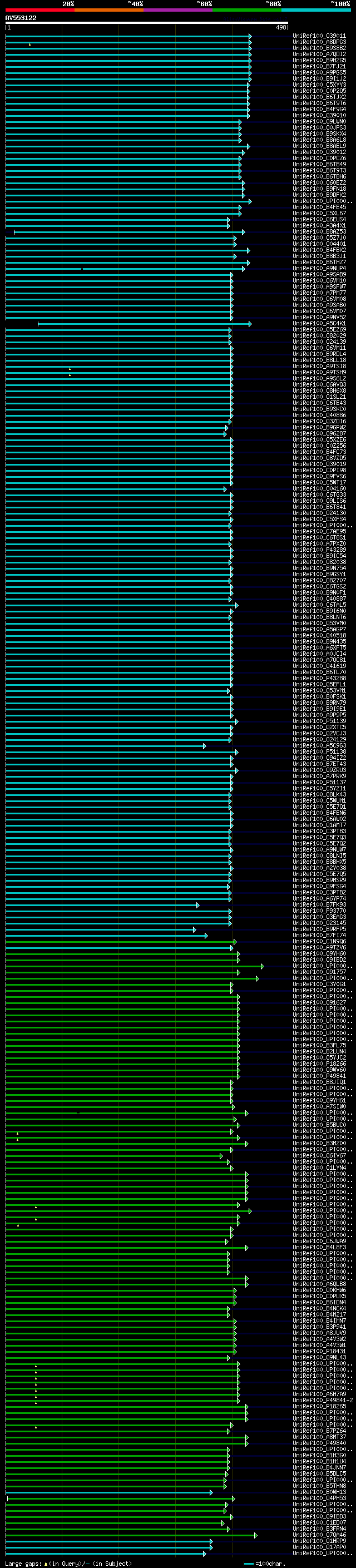The width and height of the screenshot is (356, 1568).
Task: Choose the UniRef100_B9H2G5 row label
Action: point(319,60)
